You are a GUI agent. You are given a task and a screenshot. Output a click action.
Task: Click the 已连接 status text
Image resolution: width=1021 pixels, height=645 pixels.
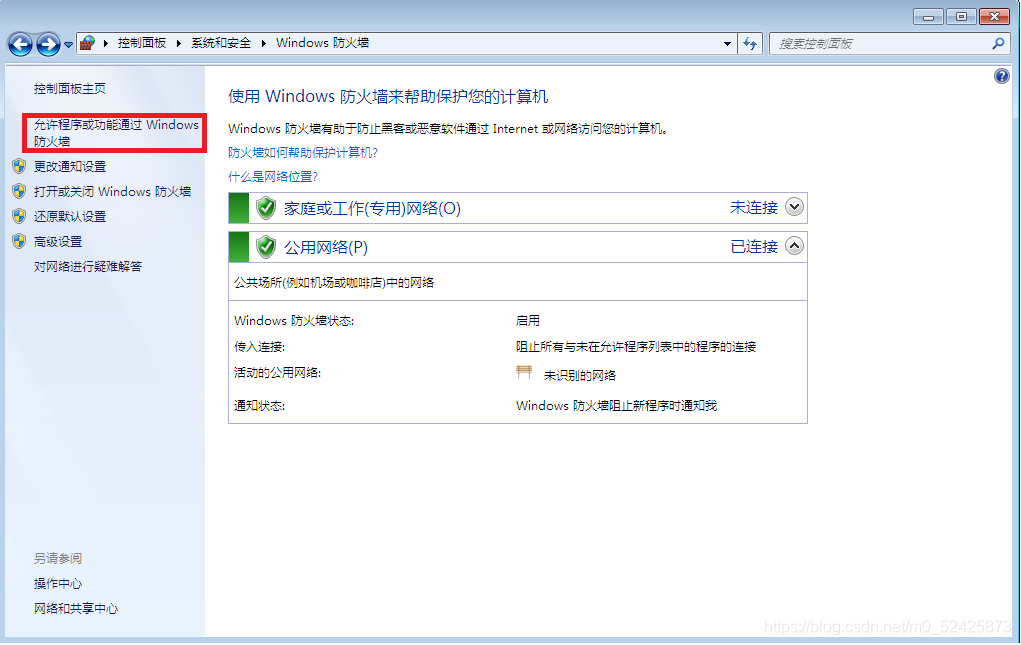click(x=754, y=247)
